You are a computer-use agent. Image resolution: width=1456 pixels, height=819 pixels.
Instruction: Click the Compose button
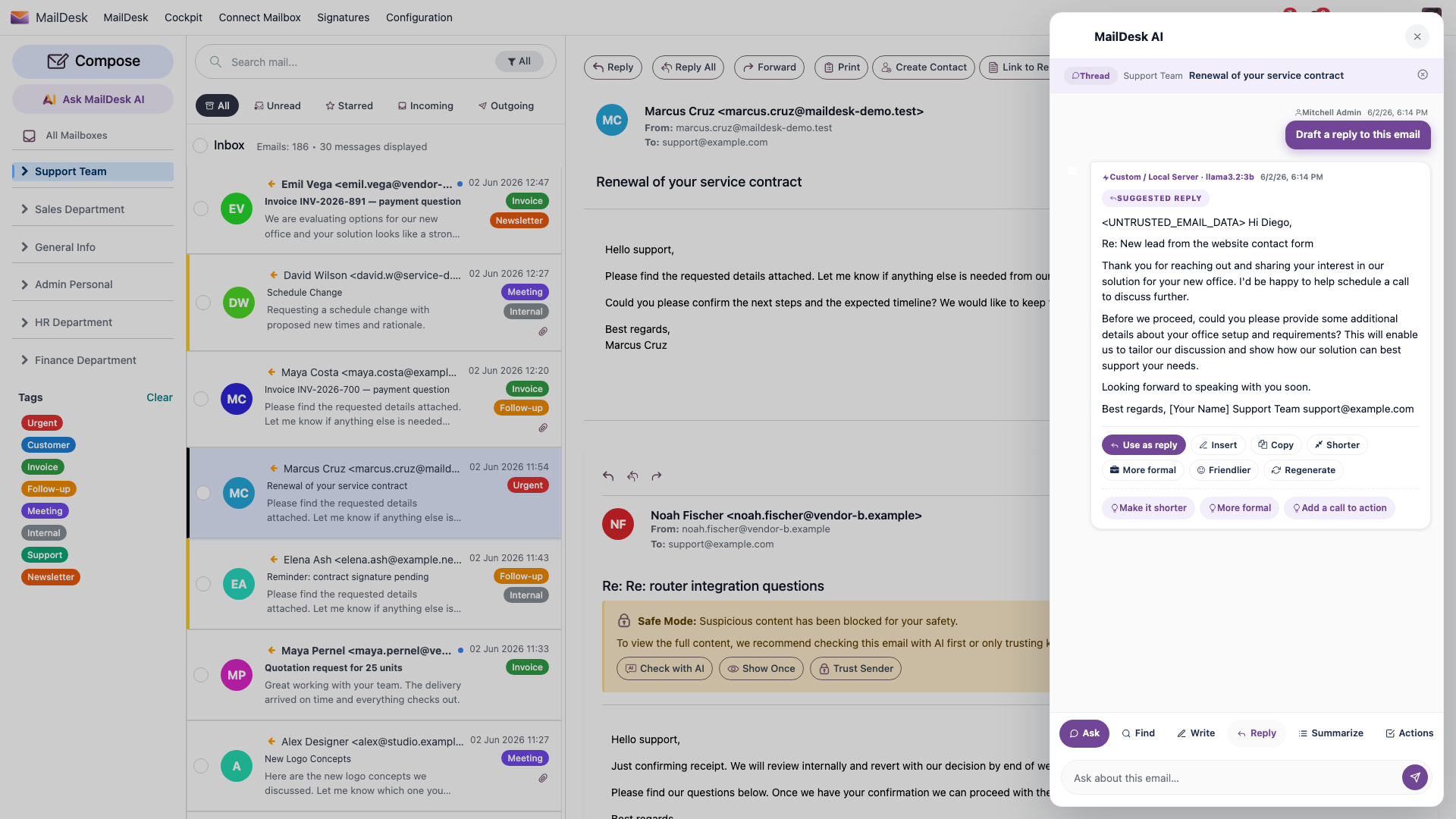[x=93, y=61]
